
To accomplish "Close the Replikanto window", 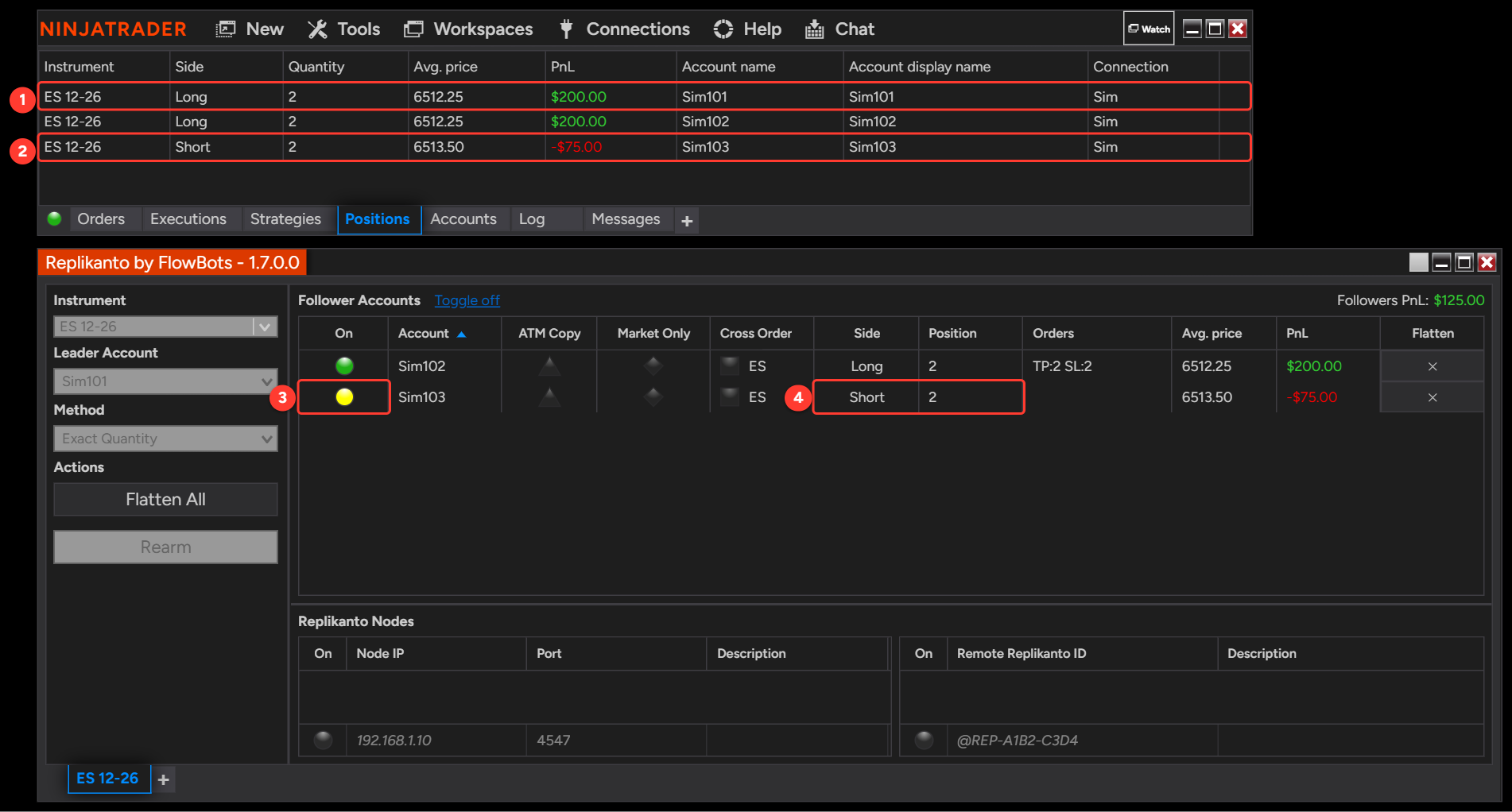I will tap(1487, 262).
